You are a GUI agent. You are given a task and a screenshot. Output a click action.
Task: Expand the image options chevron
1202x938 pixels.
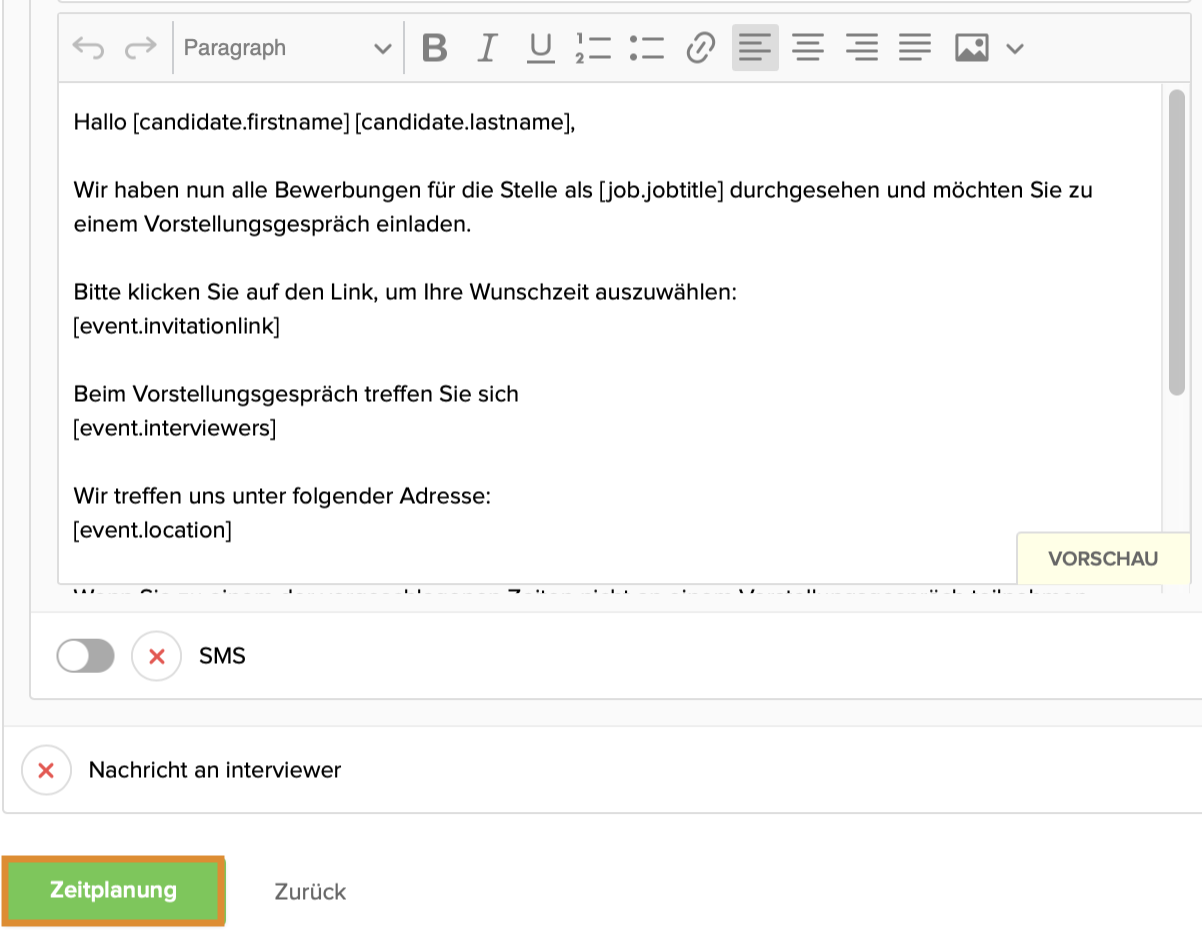(1015, 48)
